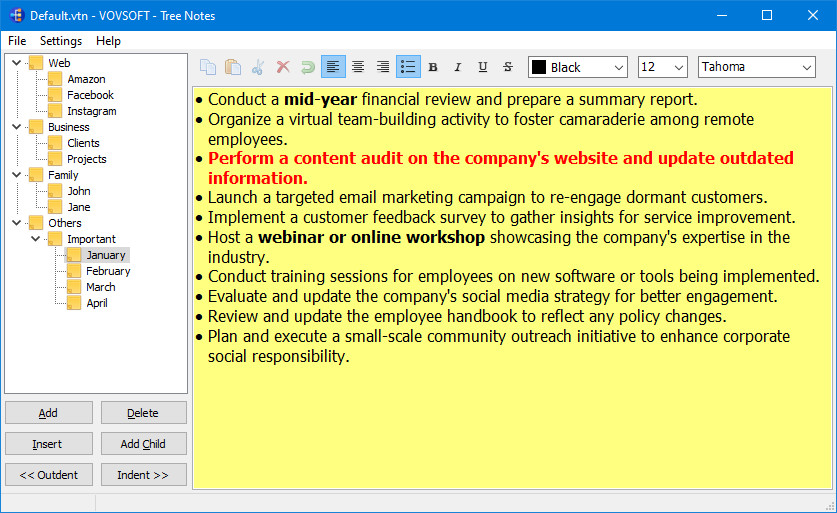Select the Projects note label
The height and width of the screenshot is (513, 837).
(x=86, y=159)
